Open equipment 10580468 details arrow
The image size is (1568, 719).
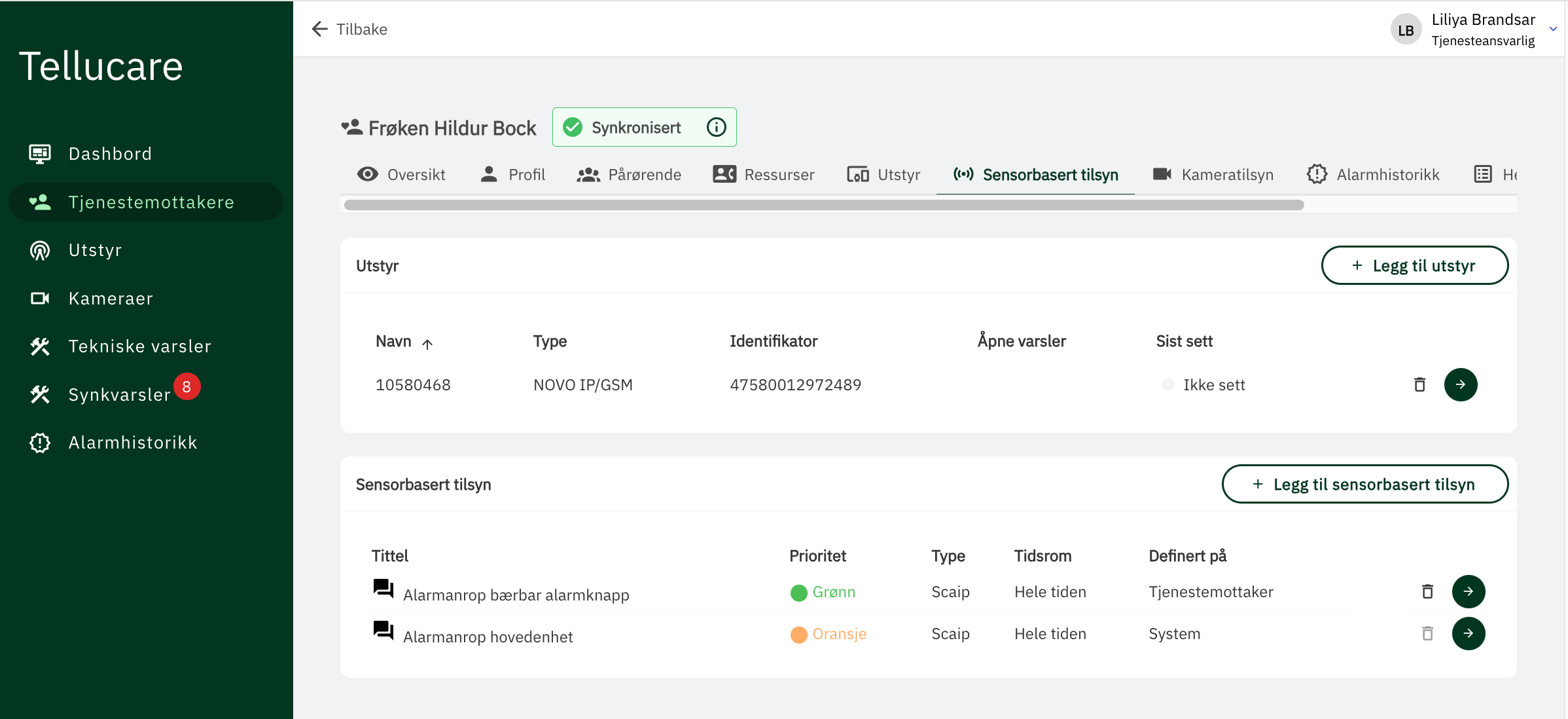(x=1461, y=384)
